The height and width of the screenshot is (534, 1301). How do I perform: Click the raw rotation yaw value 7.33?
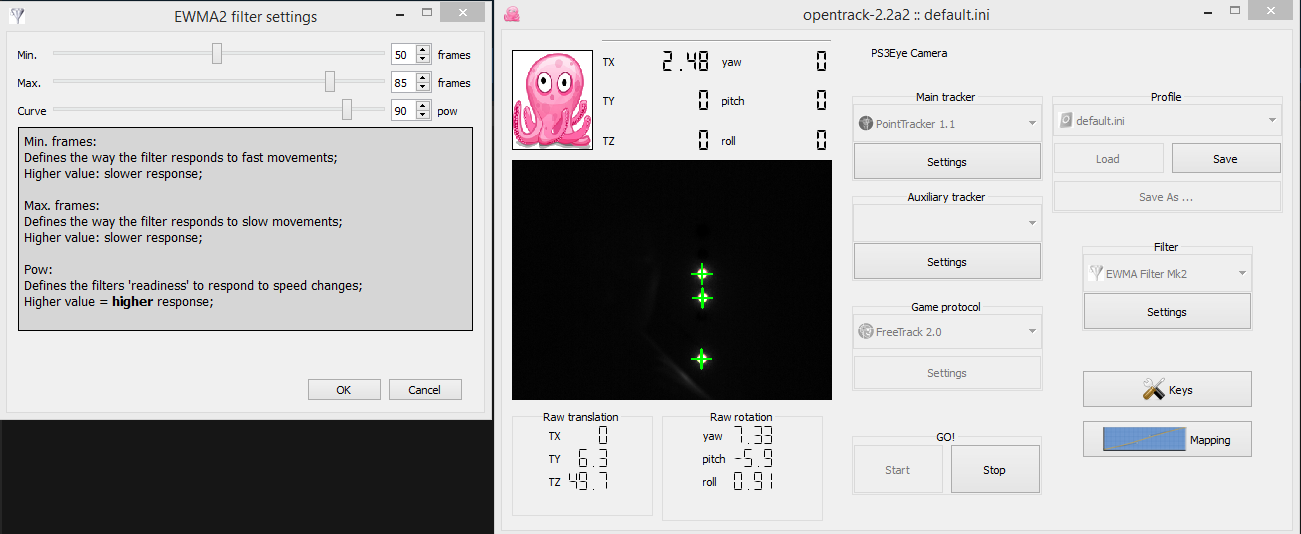pyautogui.click(x=752, y=435)
